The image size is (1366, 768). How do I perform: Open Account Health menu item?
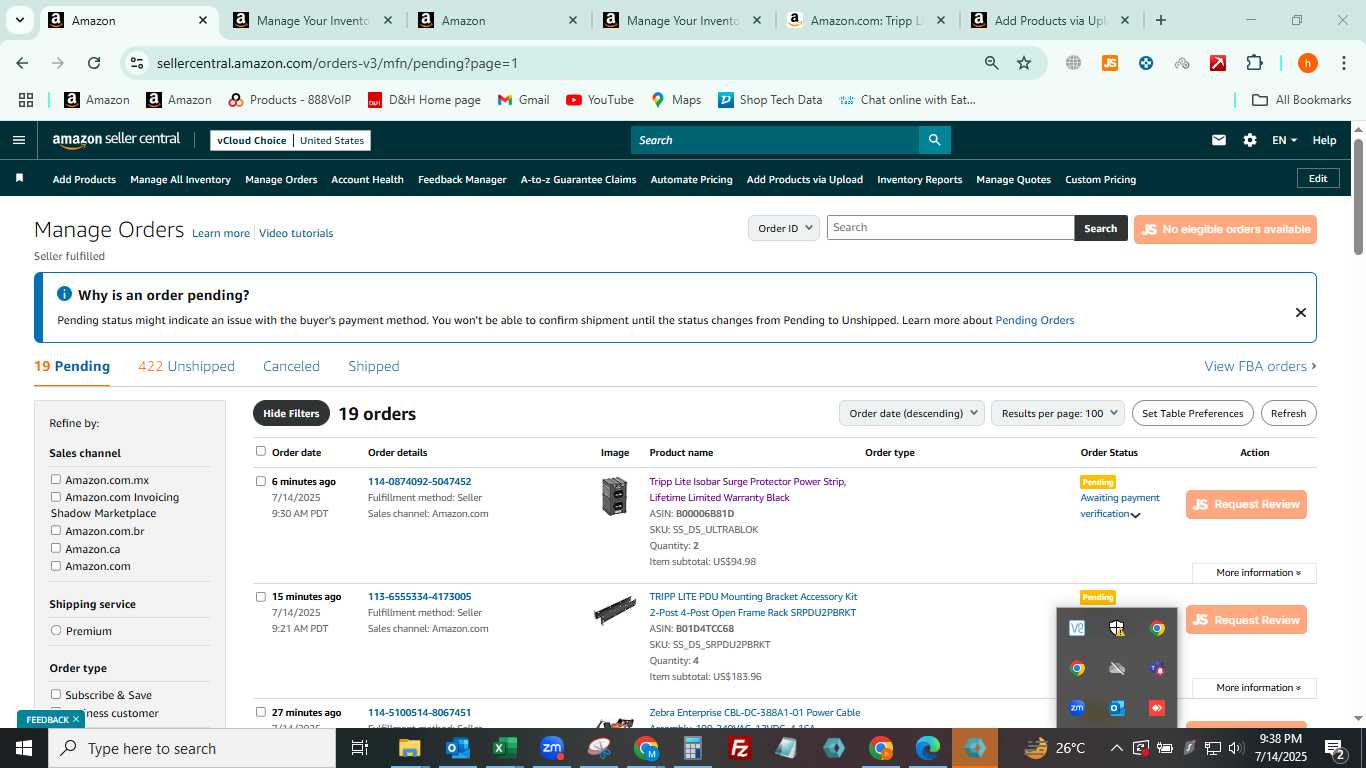tap(367, 179)
